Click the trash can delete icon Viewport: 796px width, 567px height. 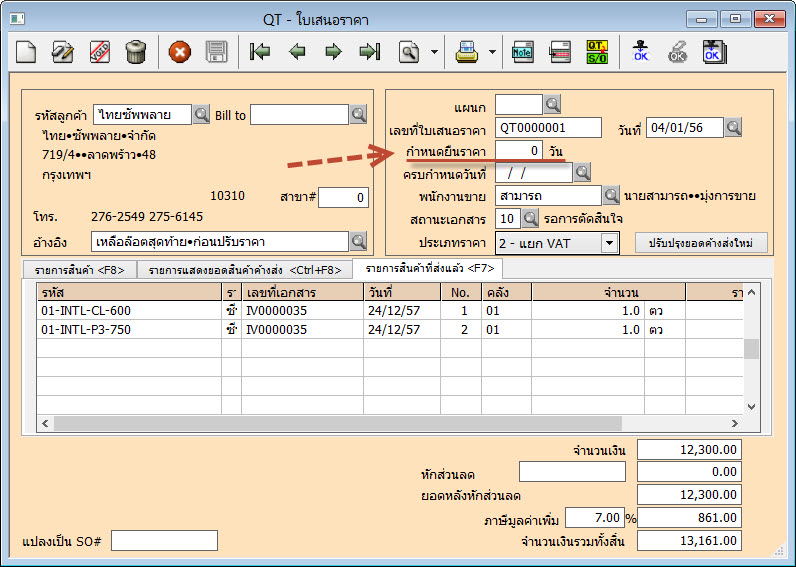[x=136, y=52]
